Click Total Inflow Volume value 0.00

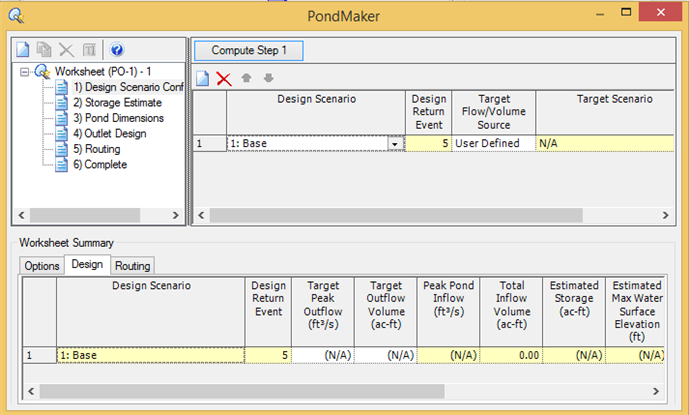click(x=511, y=355)
